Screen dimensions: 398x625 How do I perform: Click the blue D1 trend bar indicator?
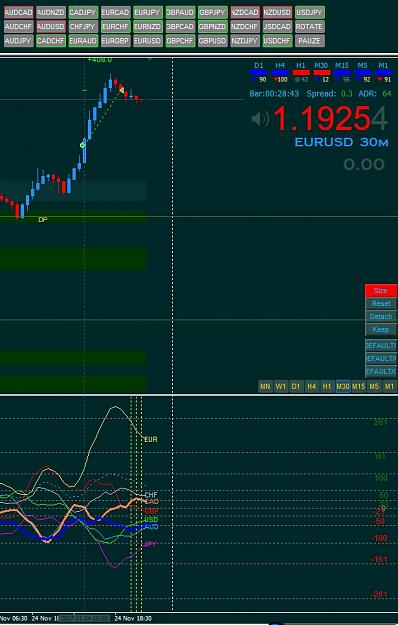click(259, 73)
